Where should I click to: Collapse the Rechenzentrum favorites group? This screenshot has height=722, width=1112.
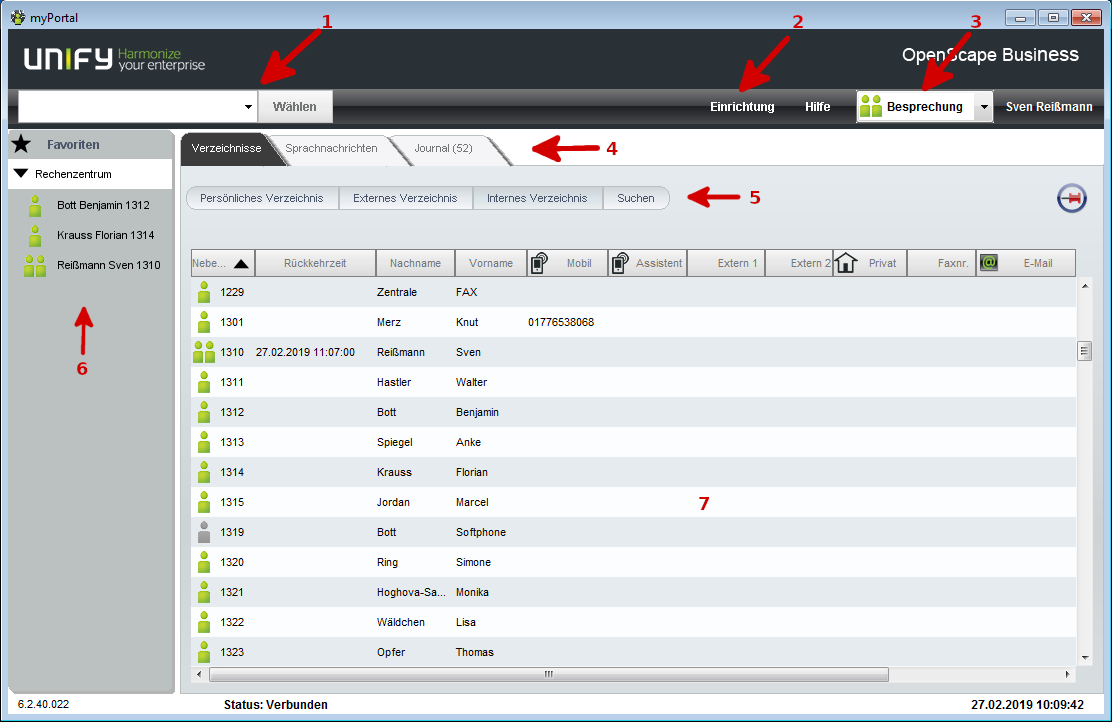click(x=20, y=174)
